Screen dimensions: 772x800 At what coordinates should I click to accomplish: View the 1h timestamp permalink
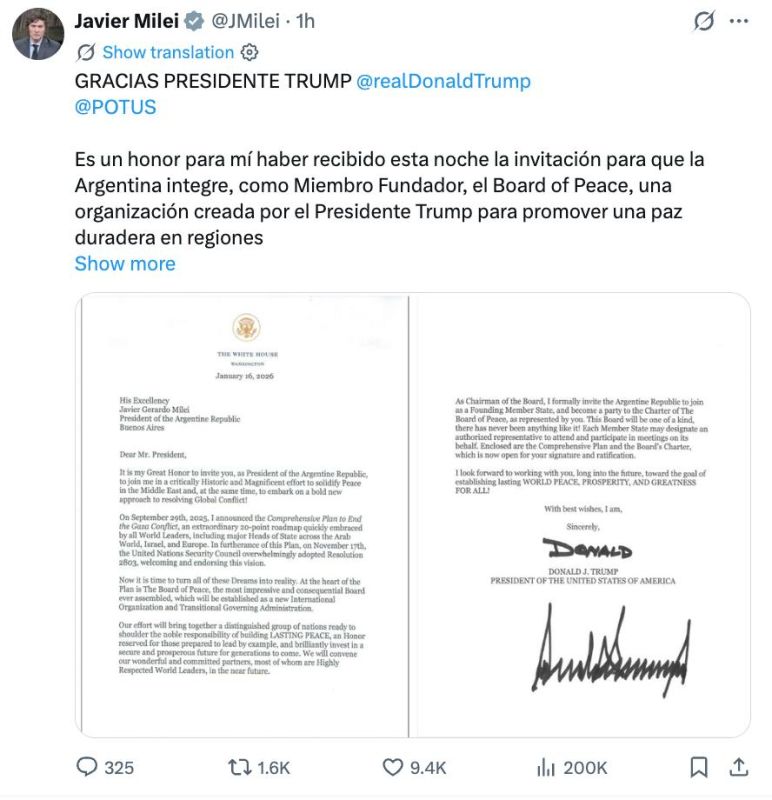305,19
